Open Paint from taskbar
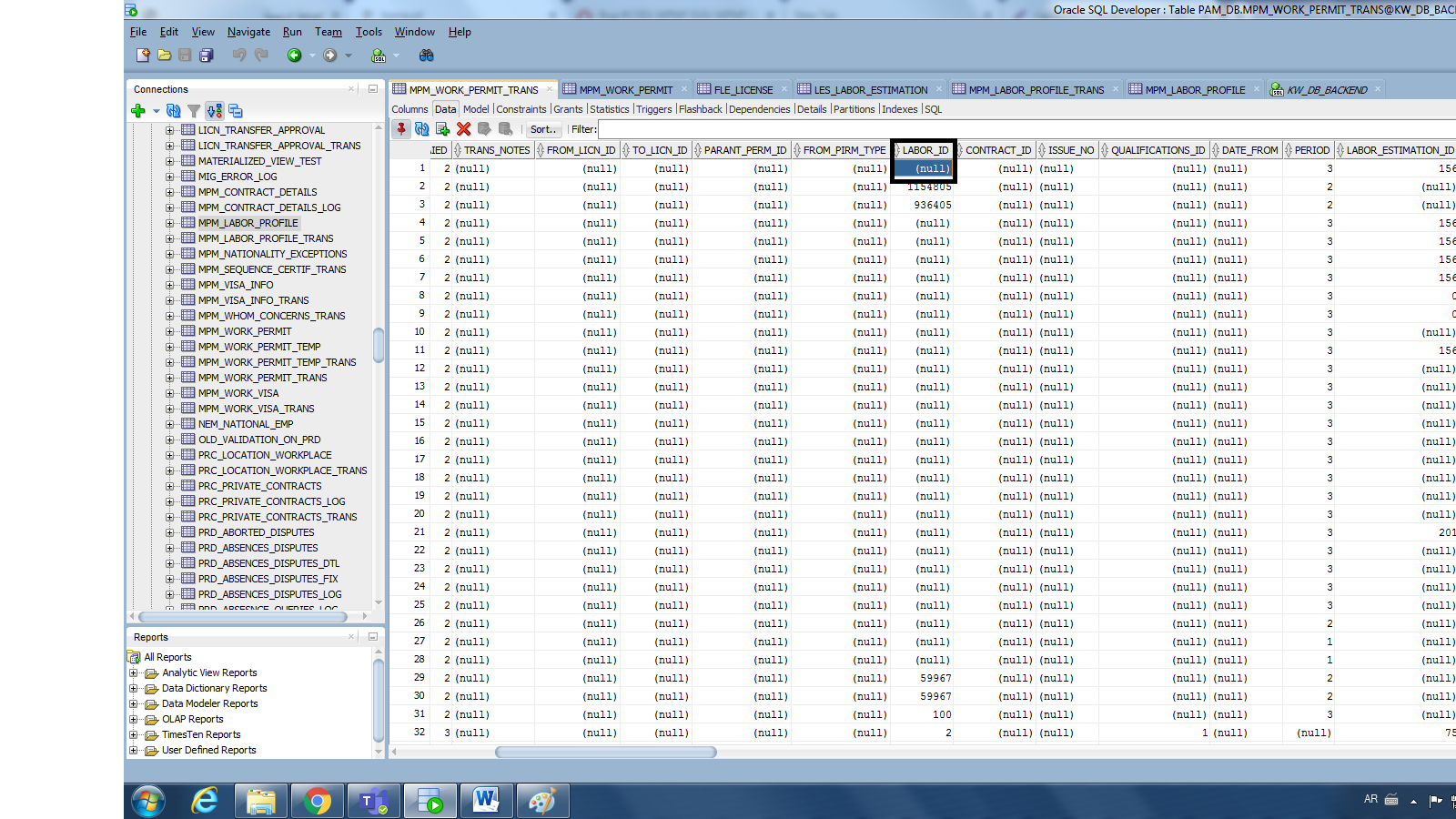 (x=543, y=801)
